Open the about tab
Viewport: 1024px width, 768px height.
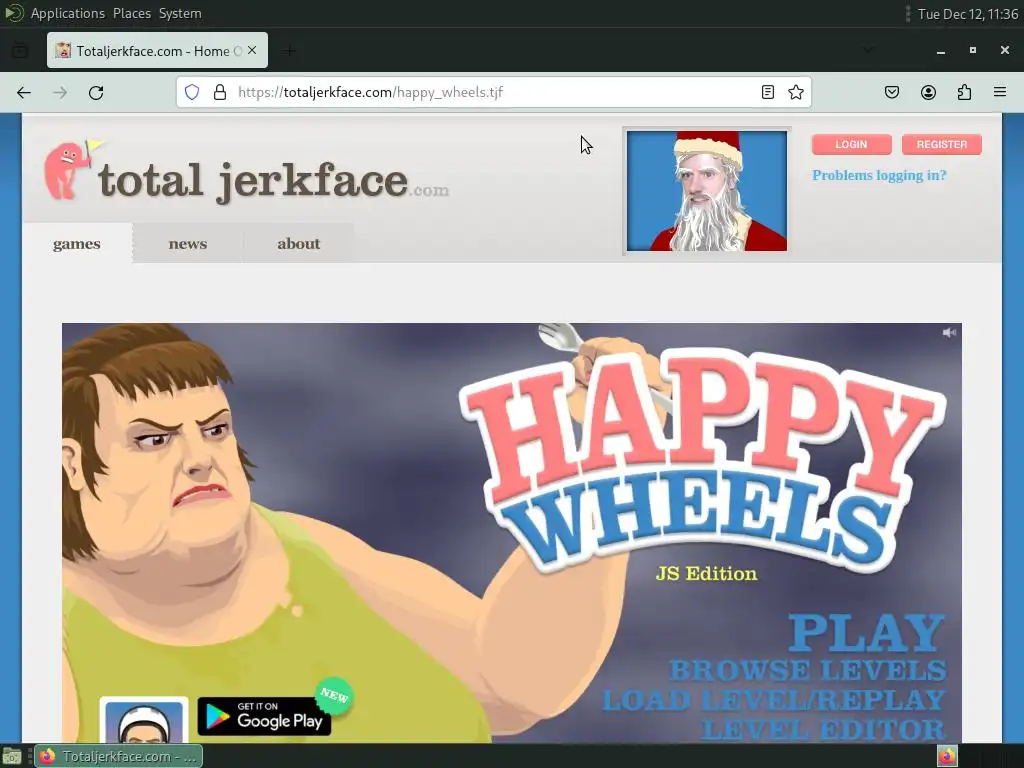[298, 244]
